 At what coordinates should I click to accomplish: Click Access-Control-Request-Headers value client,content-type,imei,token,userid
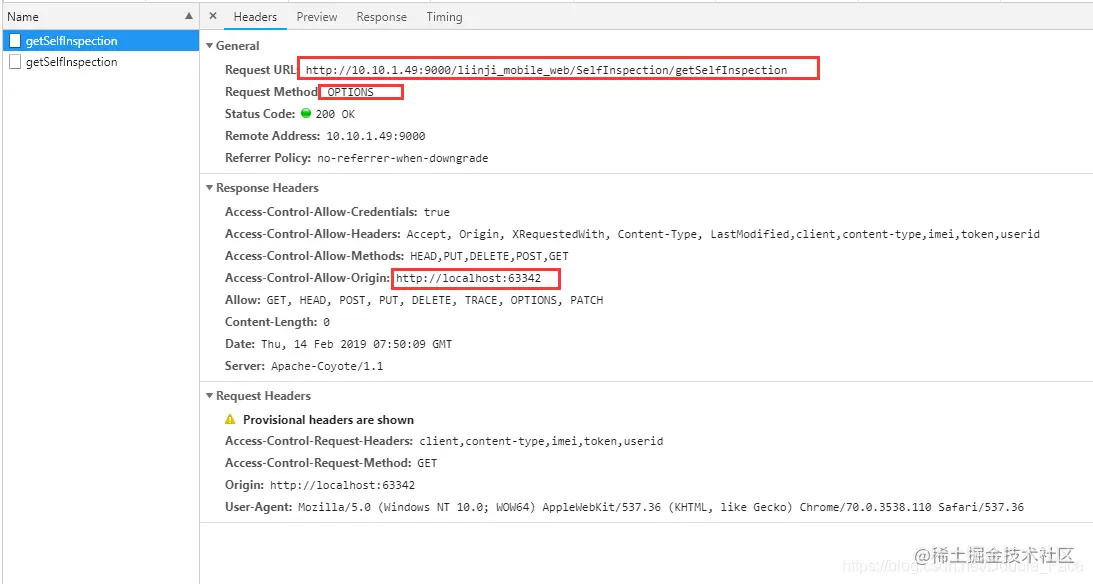tap(541, 441)
